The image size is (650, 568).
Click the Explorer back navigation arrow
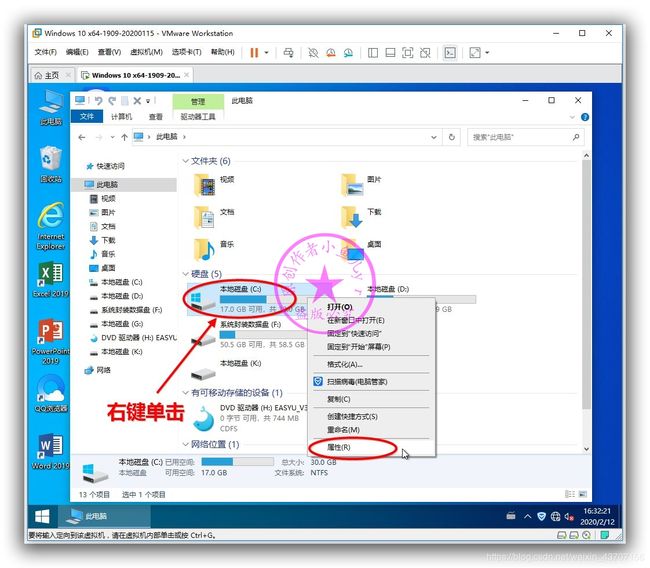click(82, 137)
